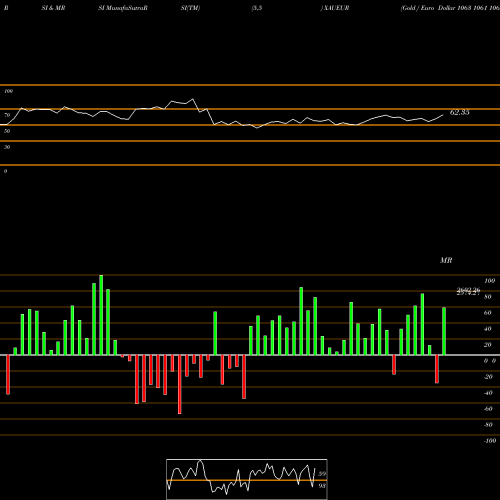Click the RSI value label 62.35
500x500 pixels.
point(460,112)
